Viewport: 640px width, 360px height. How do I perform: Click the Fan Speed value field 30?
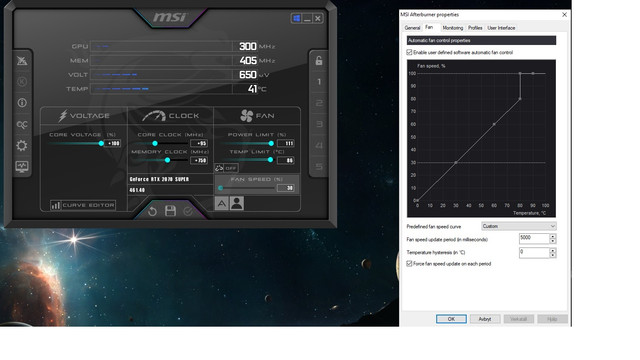pyautogui.click(x=286, y=188)
